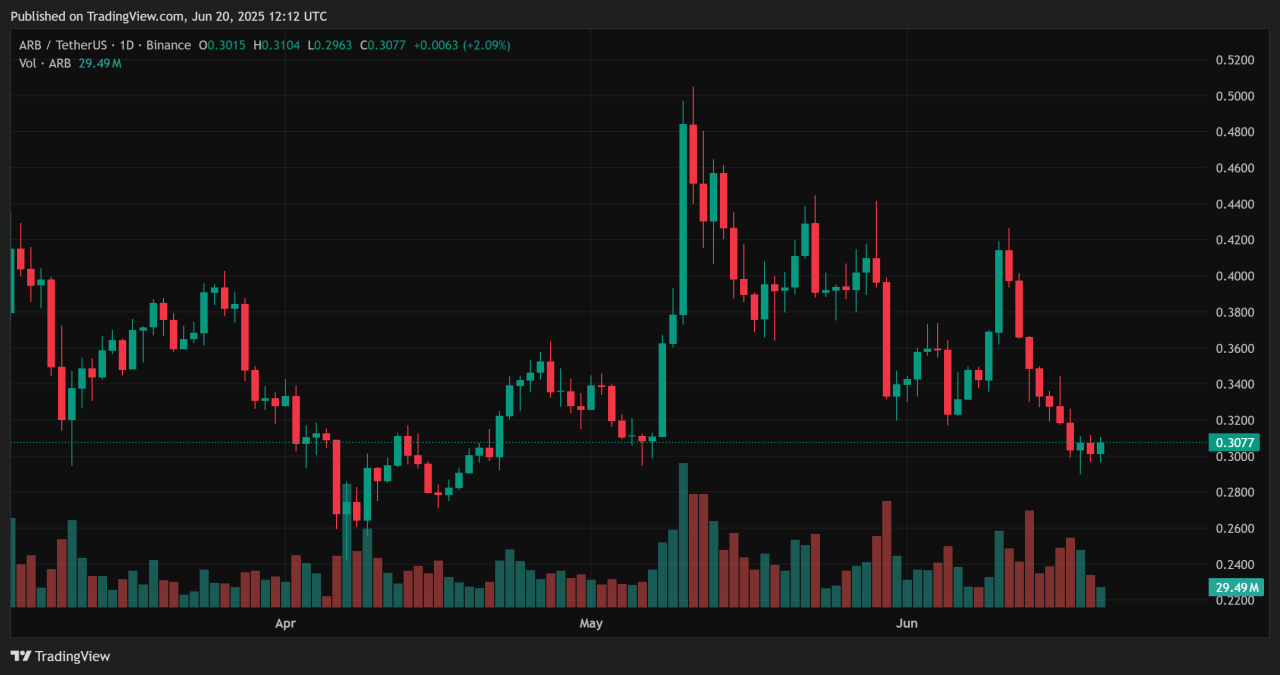Click the 0.5200 label atop price axis
Viewport: 1280px width, 675px height.
click(1234, 60)
